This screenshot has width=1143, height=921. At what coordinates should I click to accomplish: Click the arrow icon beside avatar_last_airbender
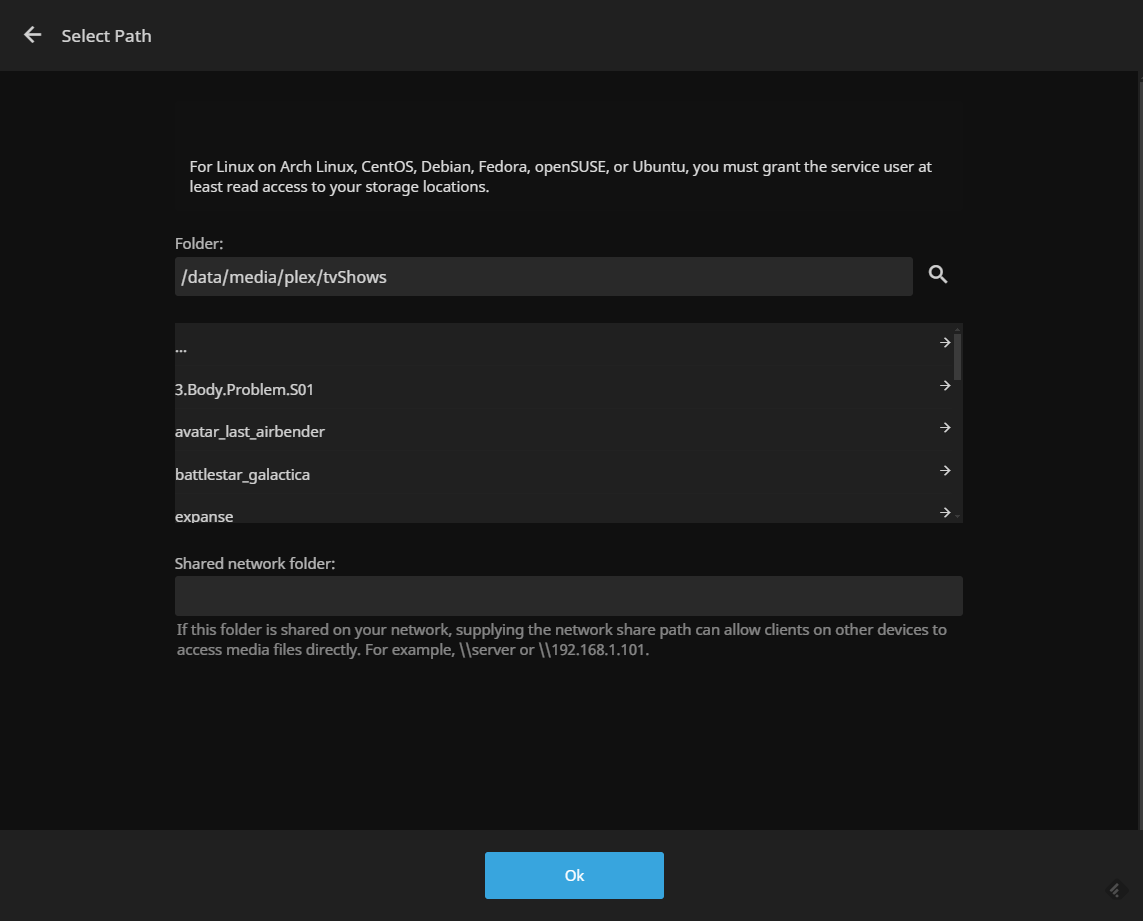point(944,428)
